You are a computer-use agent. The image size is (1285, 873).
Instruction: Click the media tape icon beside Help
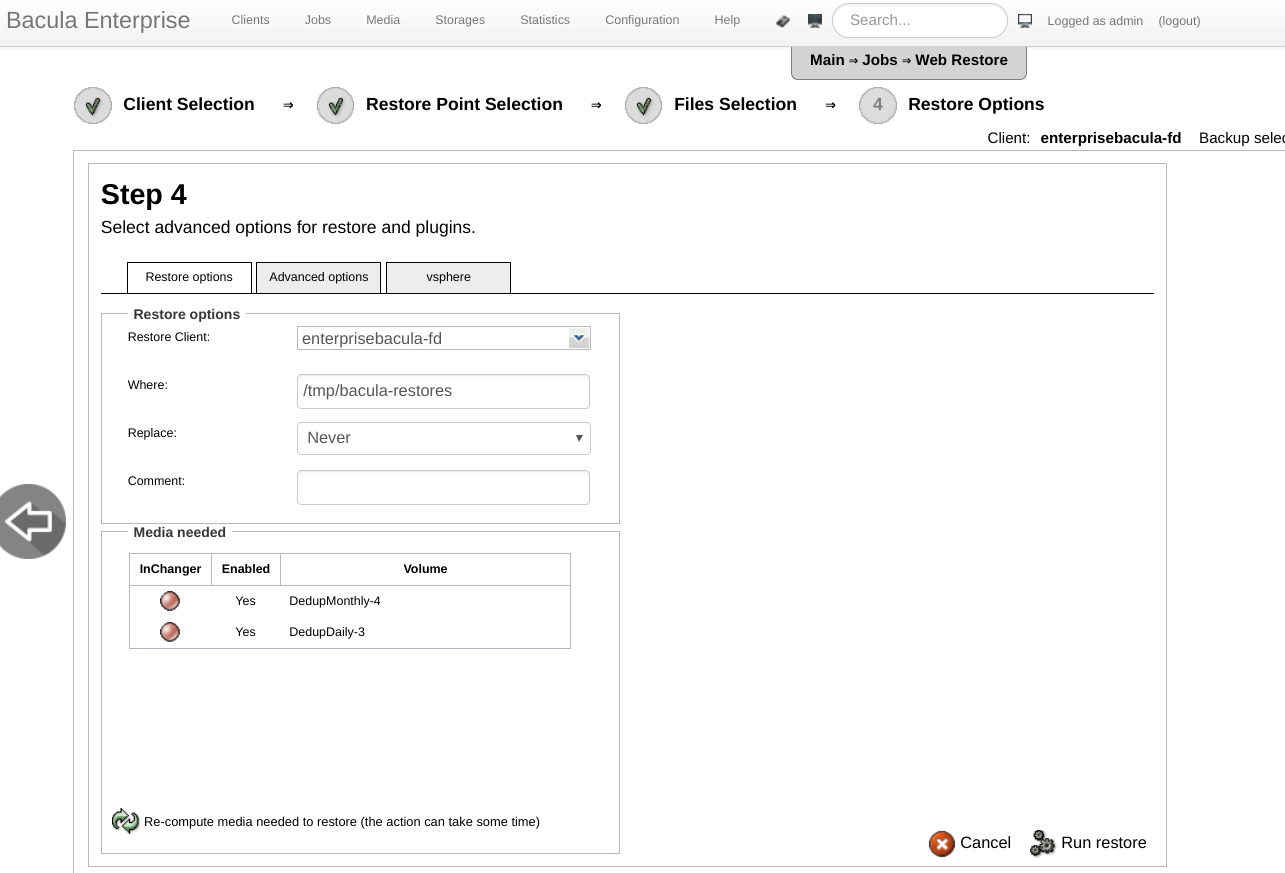pos(783,21)
